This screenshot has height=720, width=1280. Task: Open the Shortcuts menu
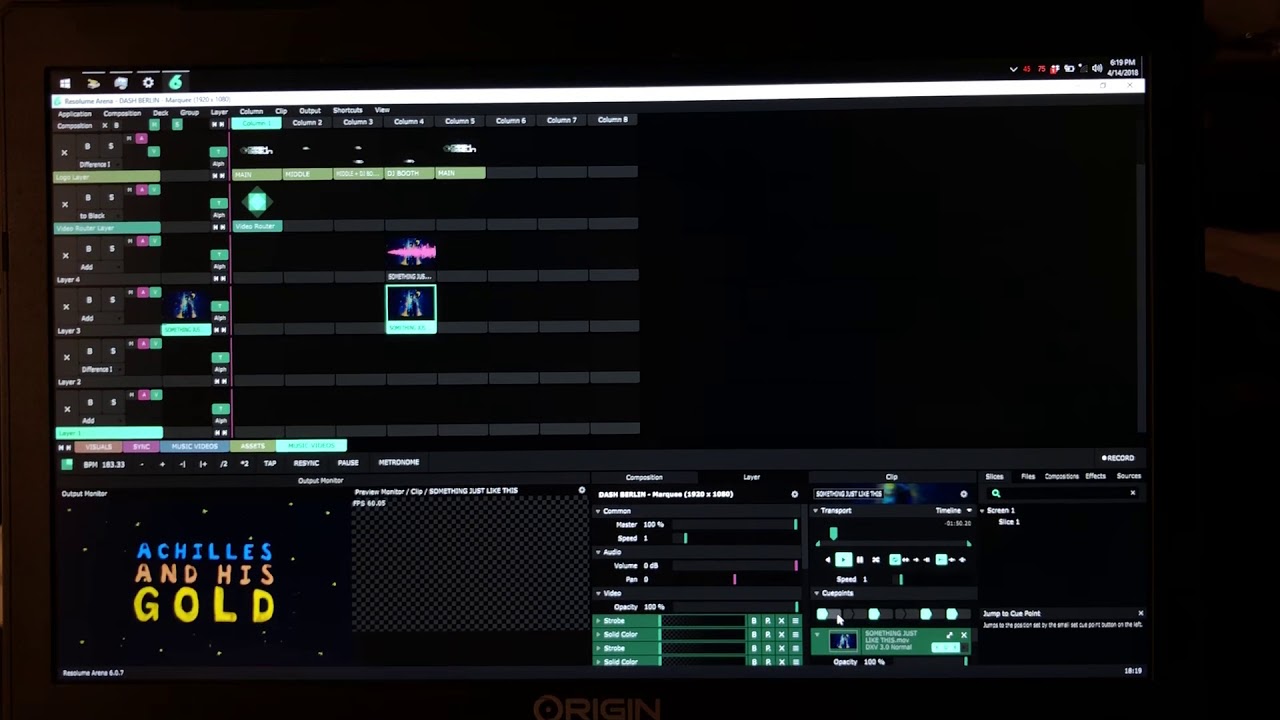pyautogui.click(x=347, y=110)
